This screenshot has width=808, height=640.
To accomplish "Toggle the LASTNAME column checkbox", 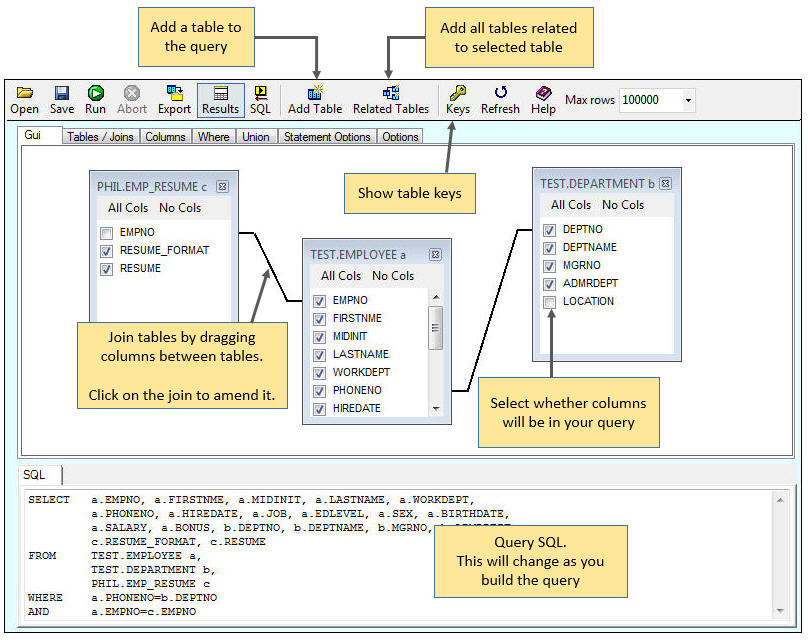I will coord(319,355).
